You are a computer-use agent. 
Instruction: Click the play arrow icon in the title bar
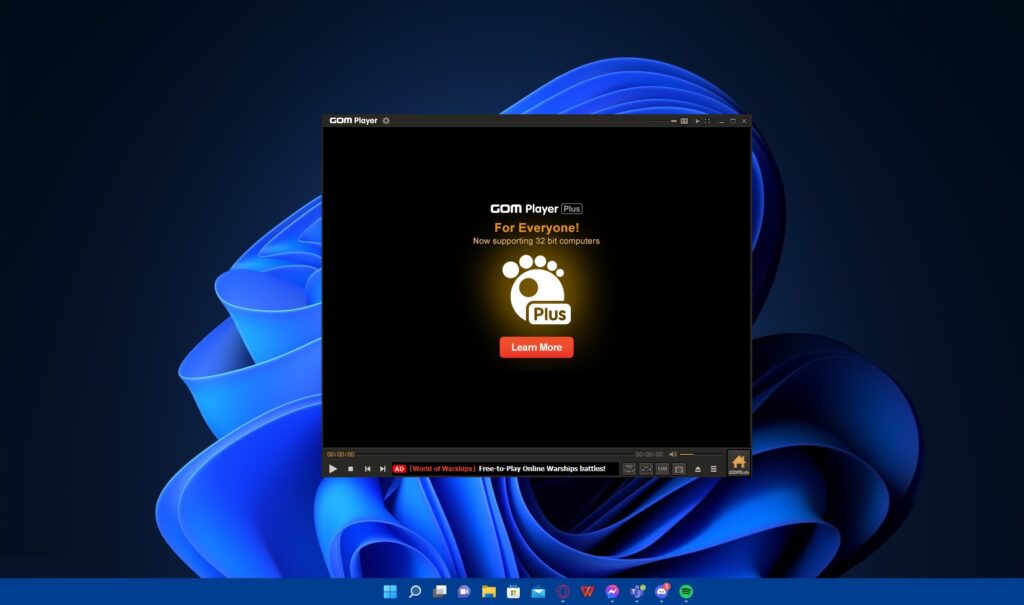(x=697, y=121)
